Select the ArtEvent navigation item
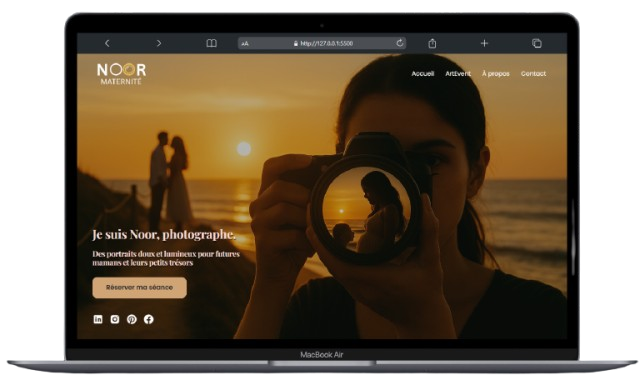Viewport: 640px width, 390px height. [x=458, y=74]
